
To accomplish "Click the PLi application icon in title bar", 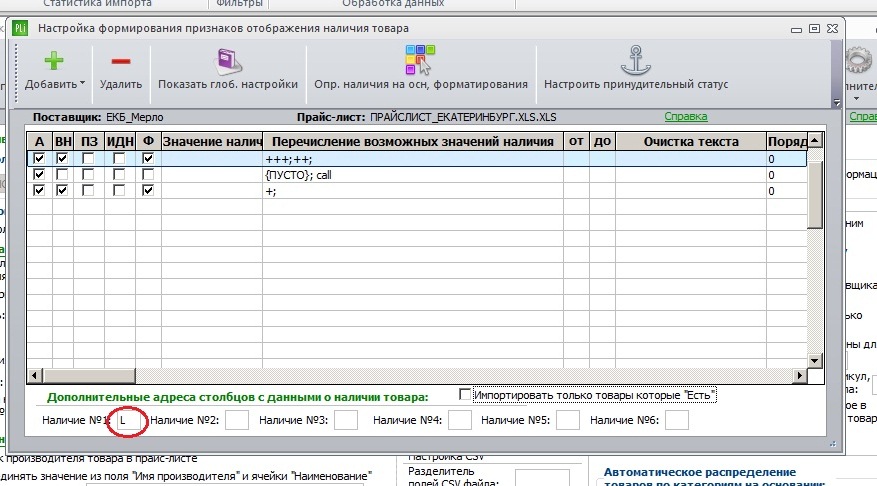I will 20,28.
